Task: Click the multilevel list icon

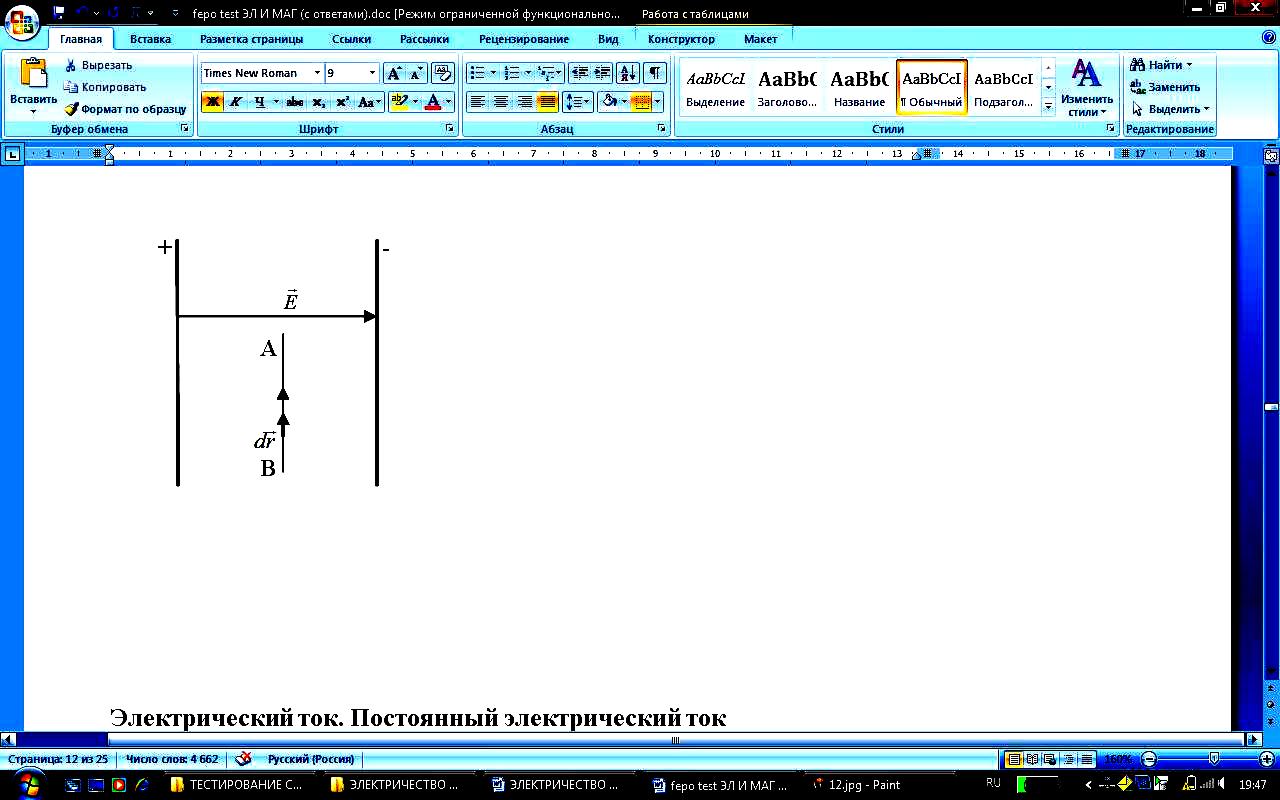Action: pyautogui.click(x=546, y=73)
